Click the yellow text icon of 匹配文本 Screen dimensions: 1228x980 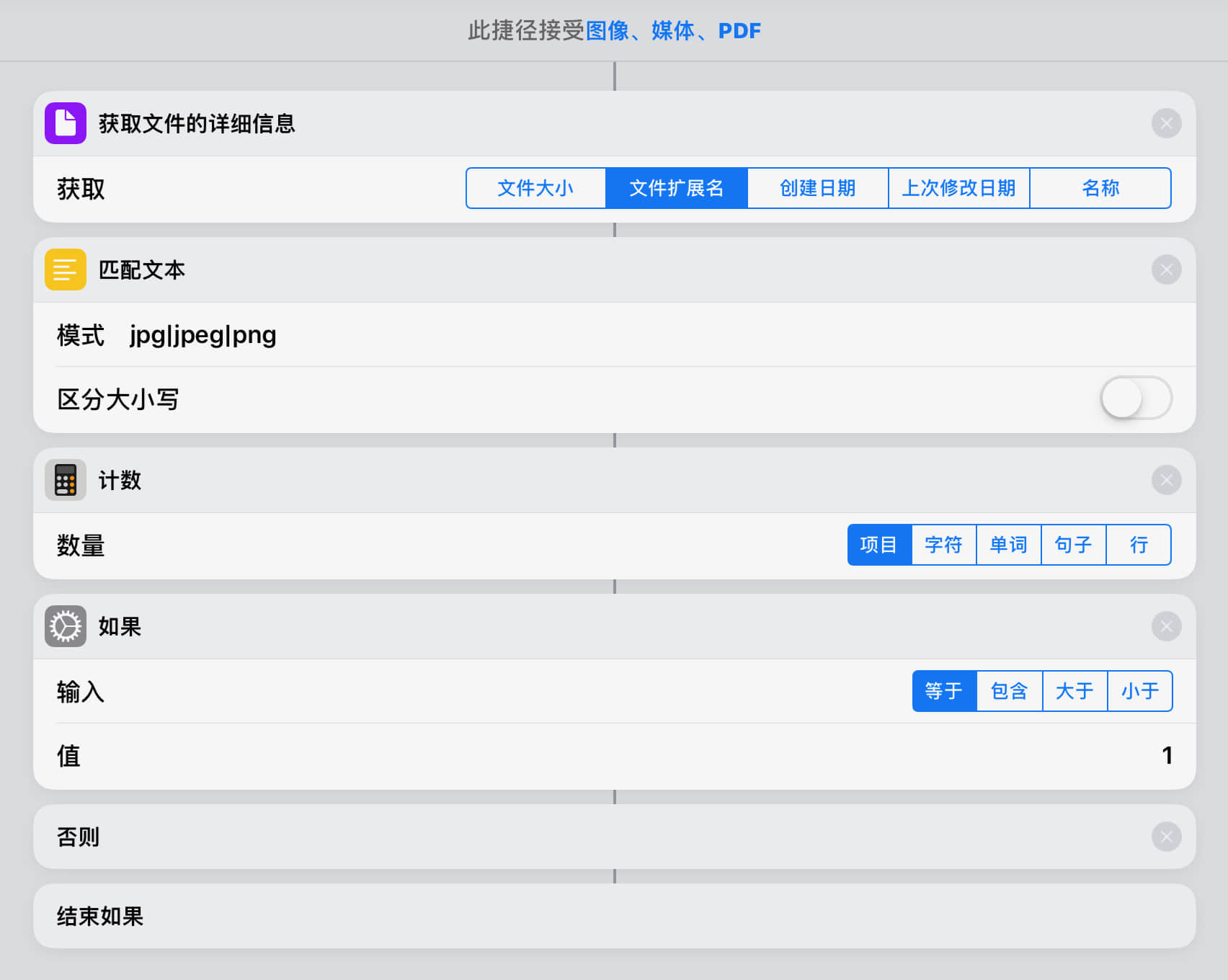point(66,269)
